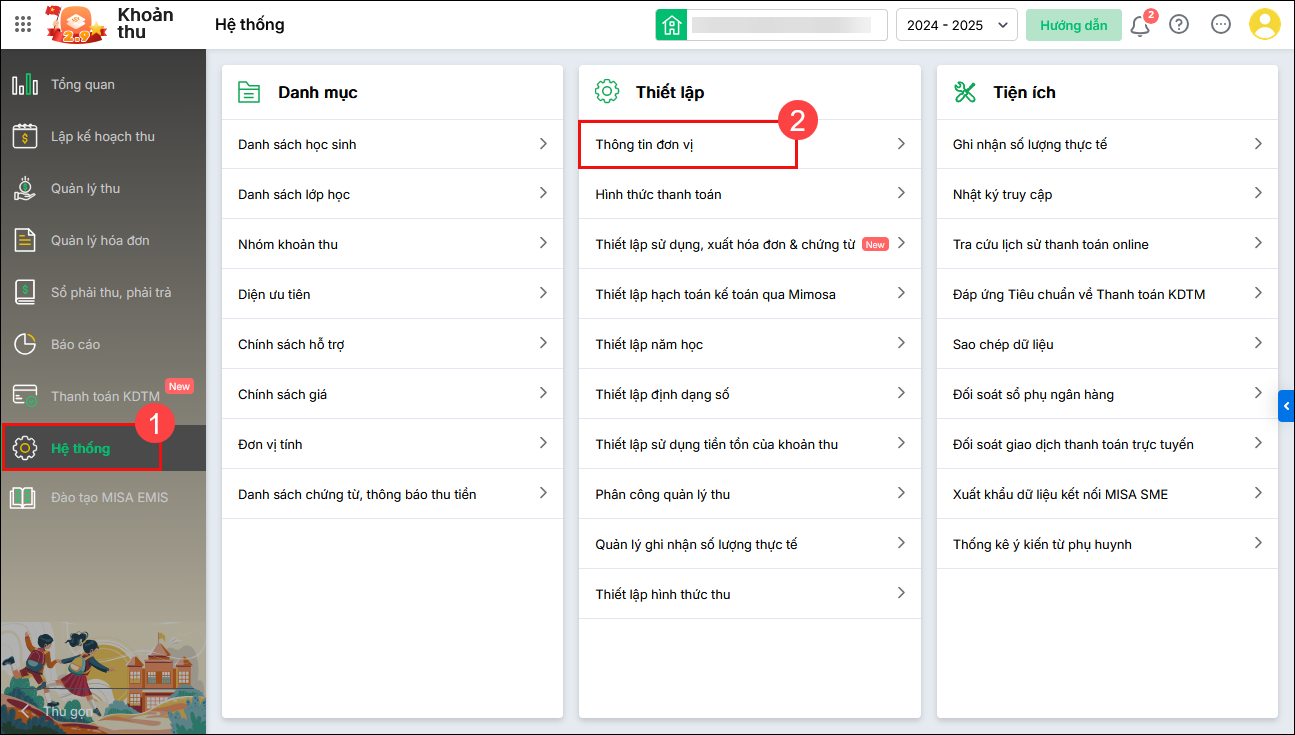Go to Báo cáo in sidebar
Image resolution: width=1295 pixels, height=735 pixels.
click(x=75, y=345)
